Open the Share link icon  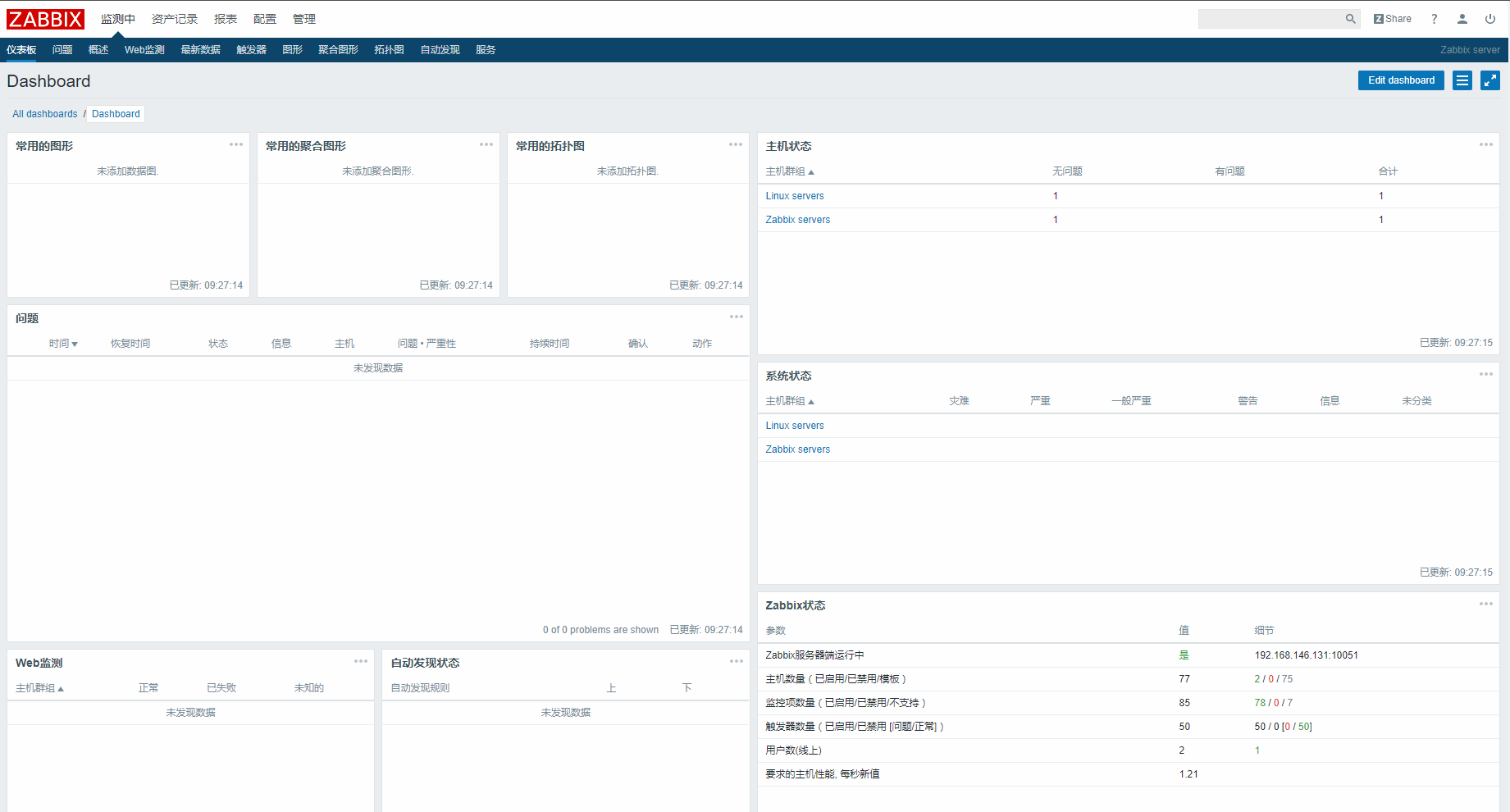1393,19
